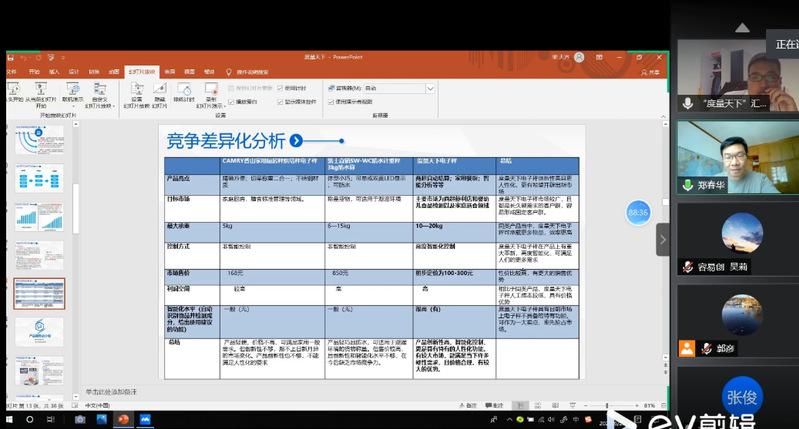Redo action in quick access toolbar
The height and width of the screenshot is (429, 799).
[x=38, y=58]
